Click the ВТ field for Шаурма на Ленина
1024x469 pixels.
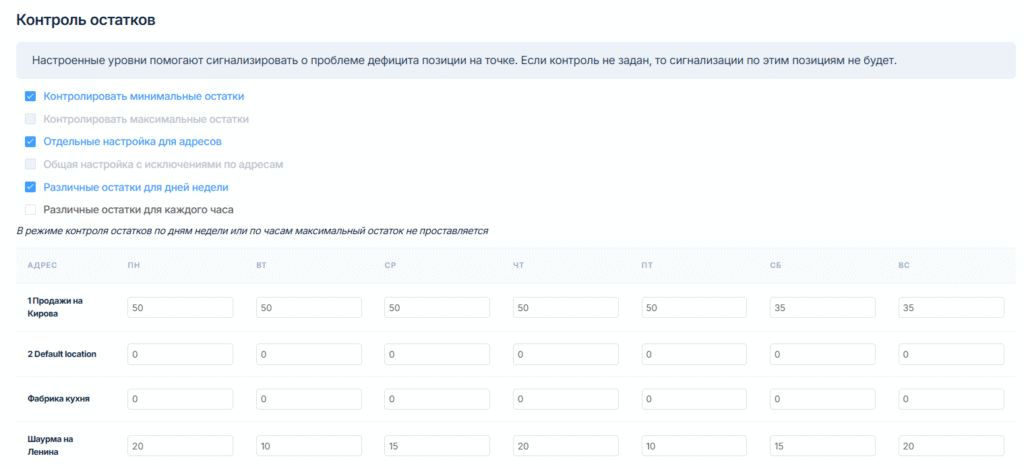(308, 445)
